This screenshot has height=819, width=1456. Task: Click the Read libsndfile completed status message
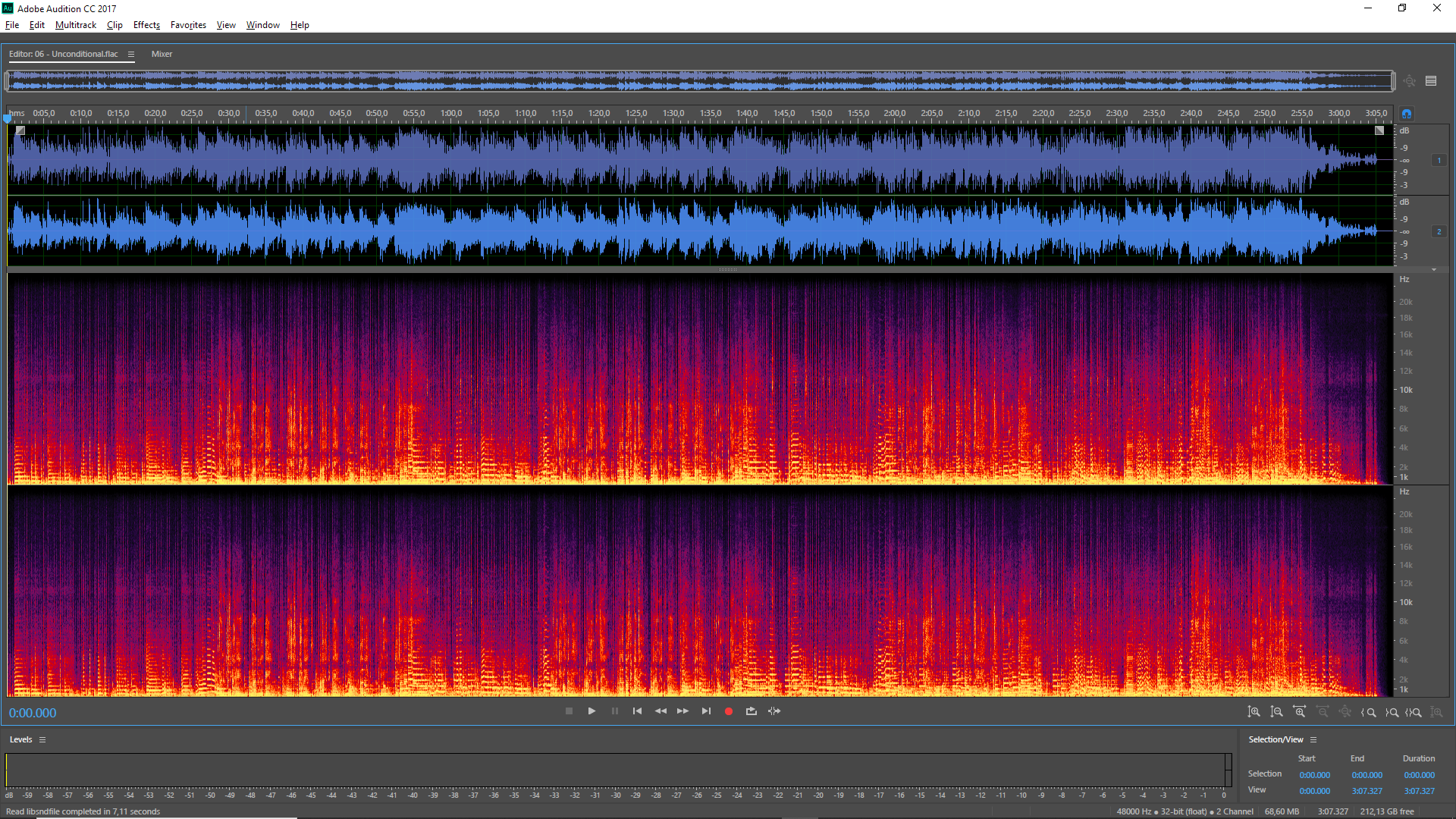83,811
